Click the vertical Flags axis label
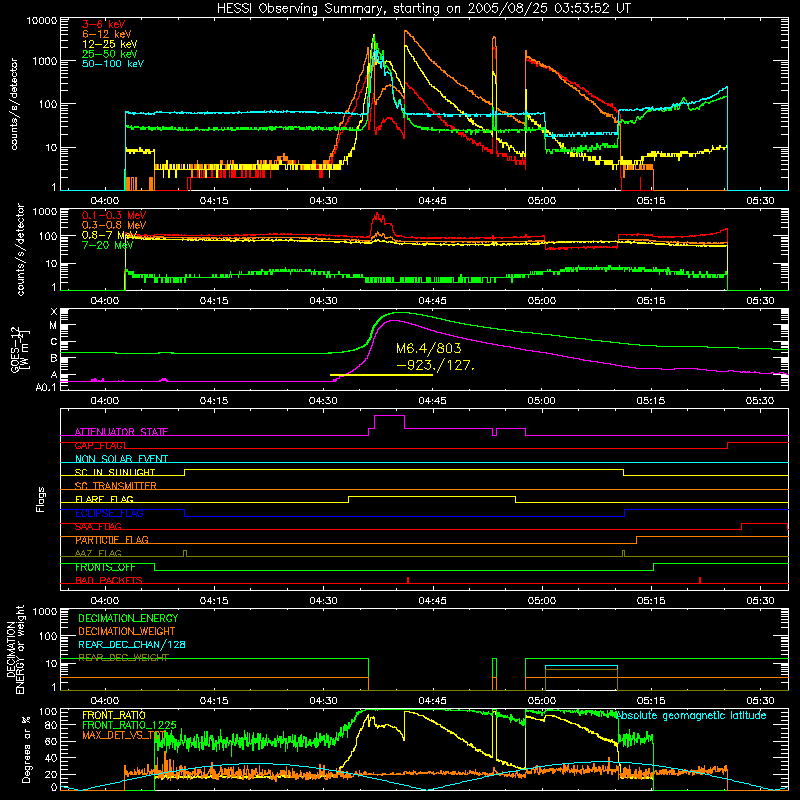Screen dimensions: 800x800 coord(41,499)
